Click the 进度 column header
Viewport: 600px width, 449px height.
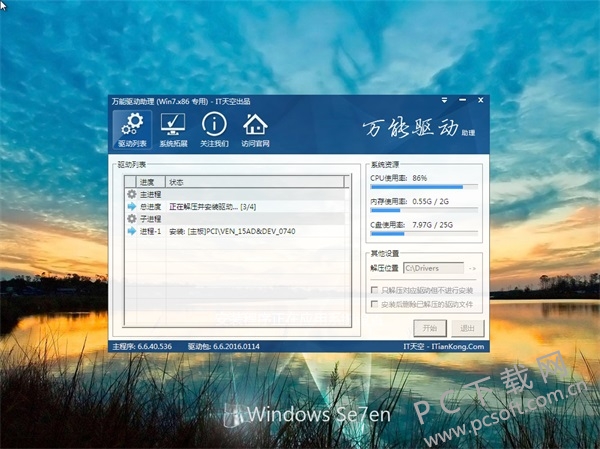151,182
